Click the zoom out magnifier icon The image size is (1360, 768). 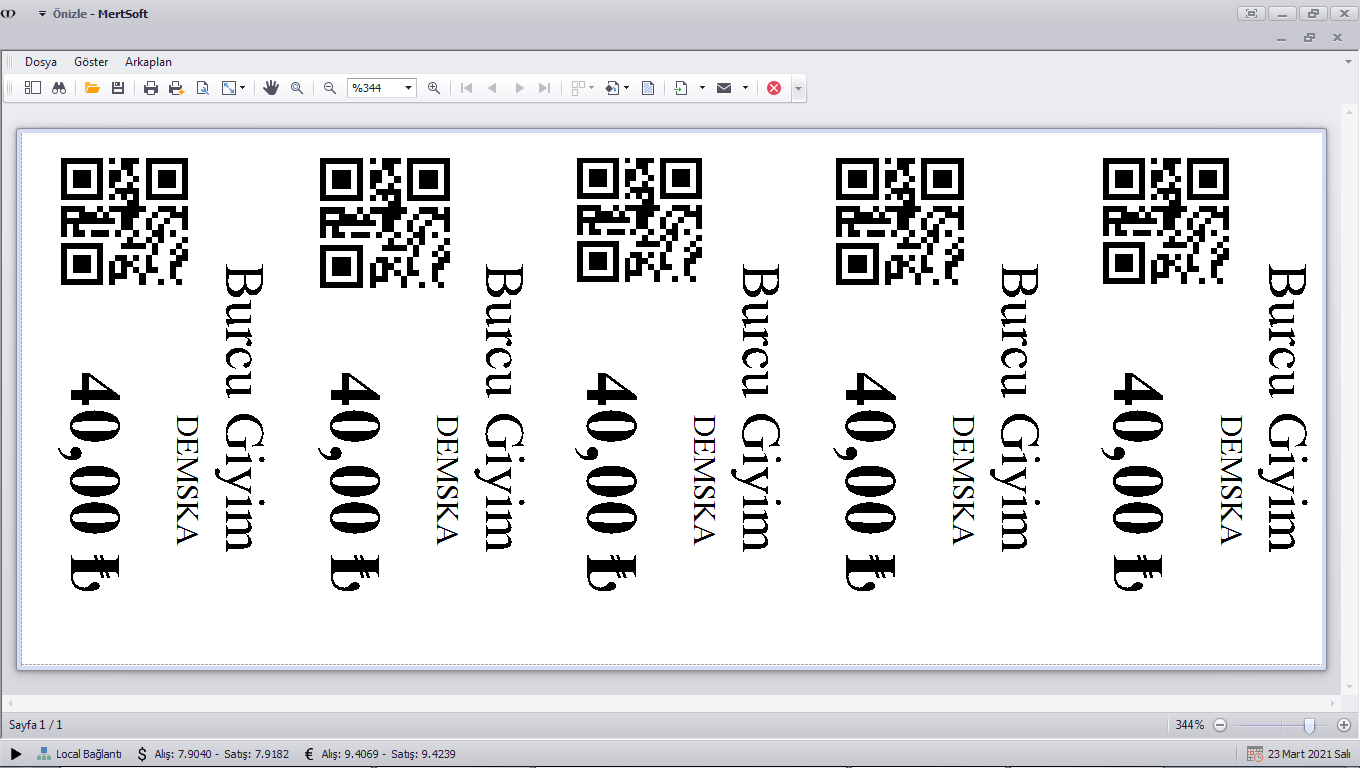(x=330, y=88)
